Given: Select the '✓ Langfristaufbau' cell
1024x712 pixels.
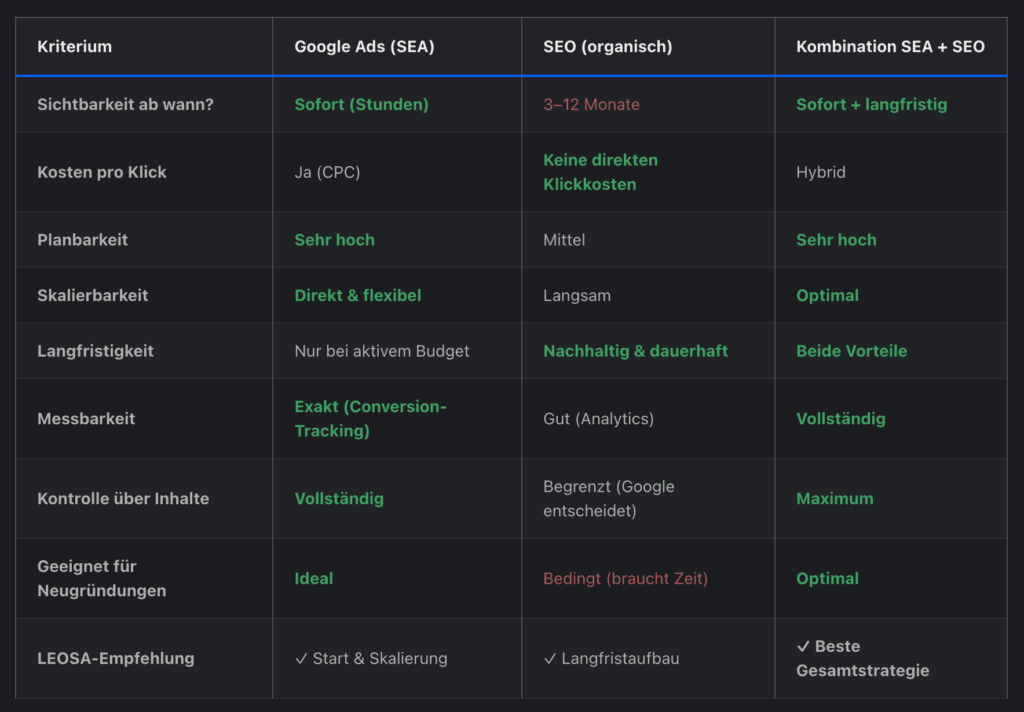Looking at the screenshot, I should [611, 658].
